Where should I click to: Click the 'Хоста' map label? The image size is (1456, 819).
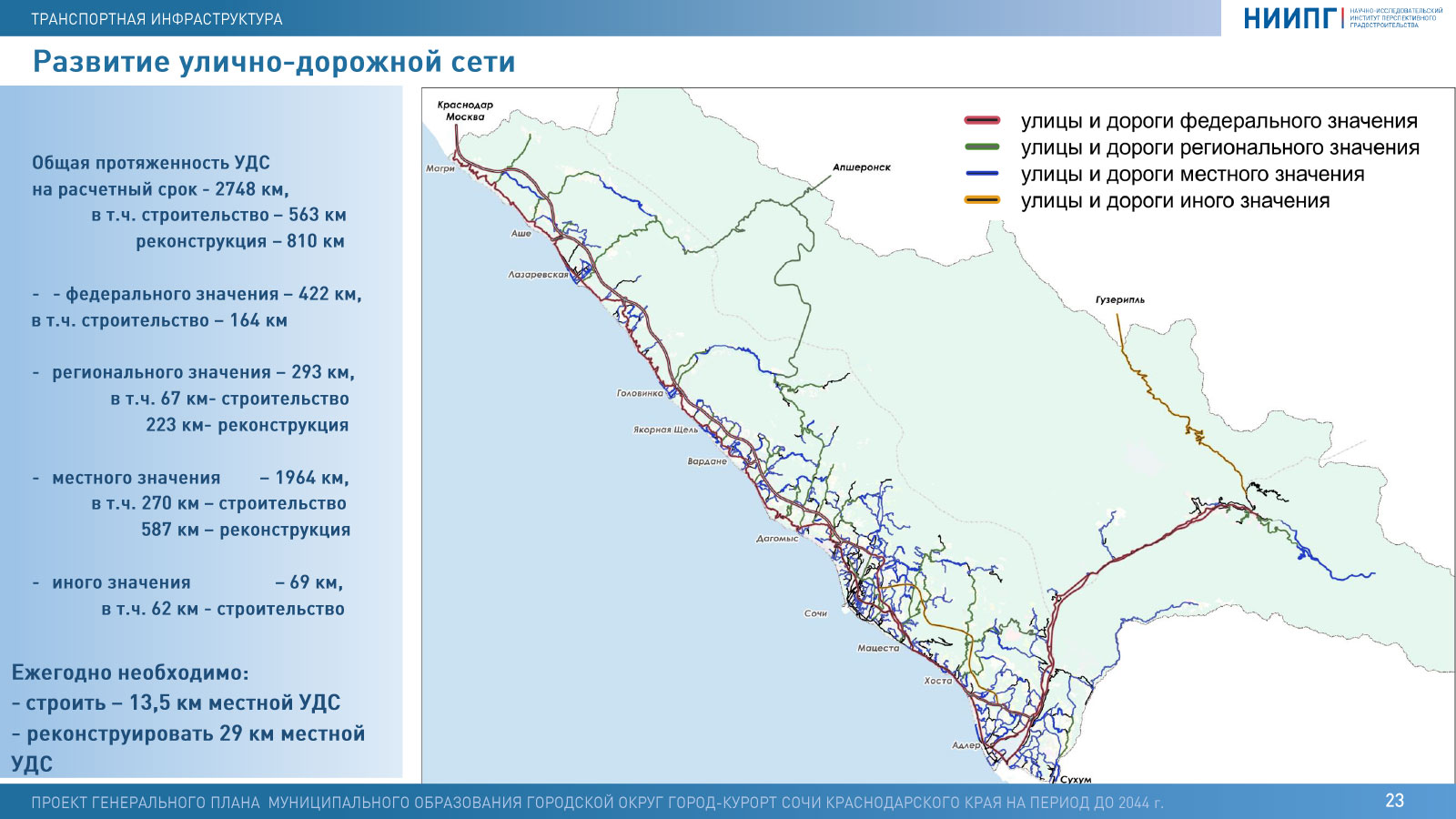[x=938, y=681]
